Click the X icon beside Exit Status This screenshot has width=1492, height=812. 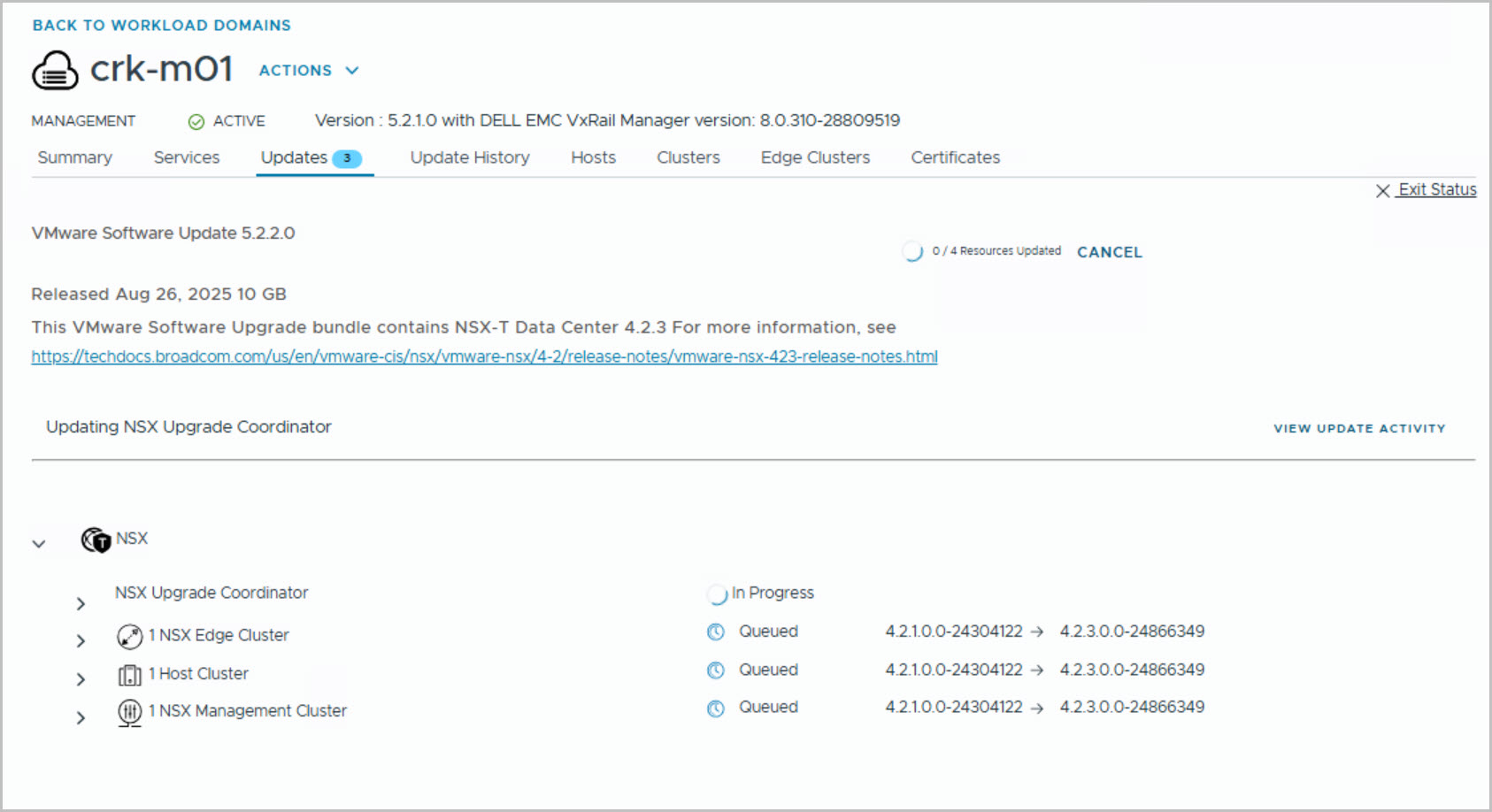pyautogui.click(x=1382, y=191)
